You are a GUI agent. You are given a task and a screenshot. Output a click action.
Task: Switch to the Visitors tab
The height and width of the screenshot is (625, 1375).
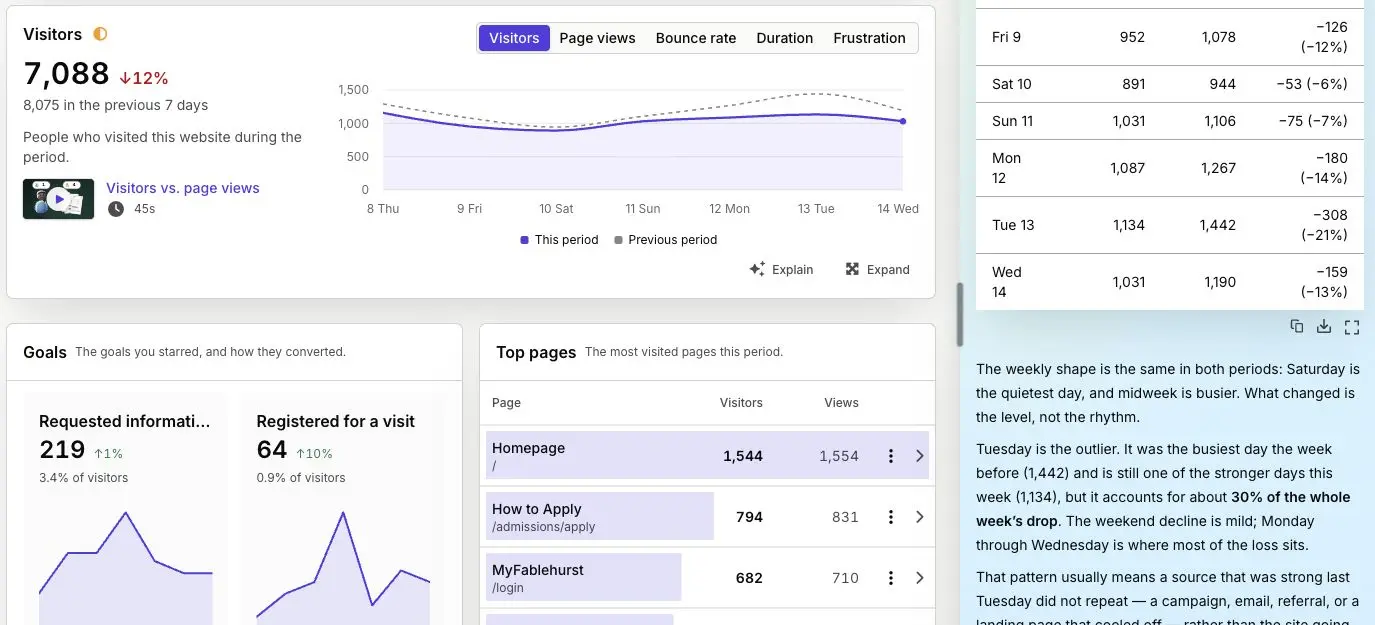coord(514,38)
